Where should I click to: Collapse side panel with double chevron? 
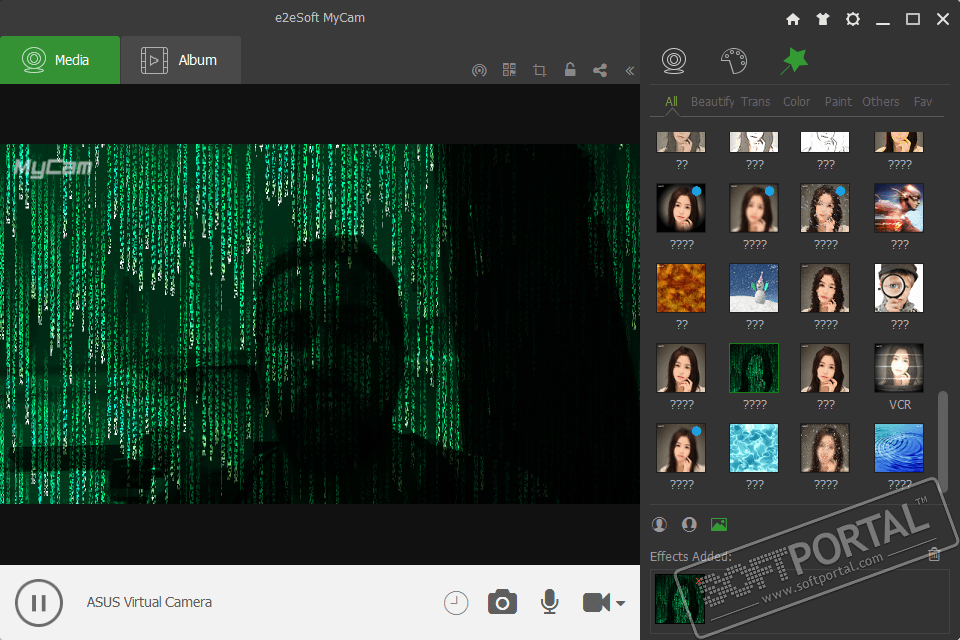[x=629, y=70]
